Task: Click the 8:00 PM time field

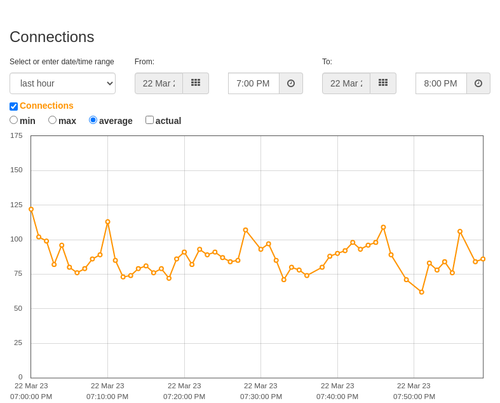Action: [x=441, y=83]
